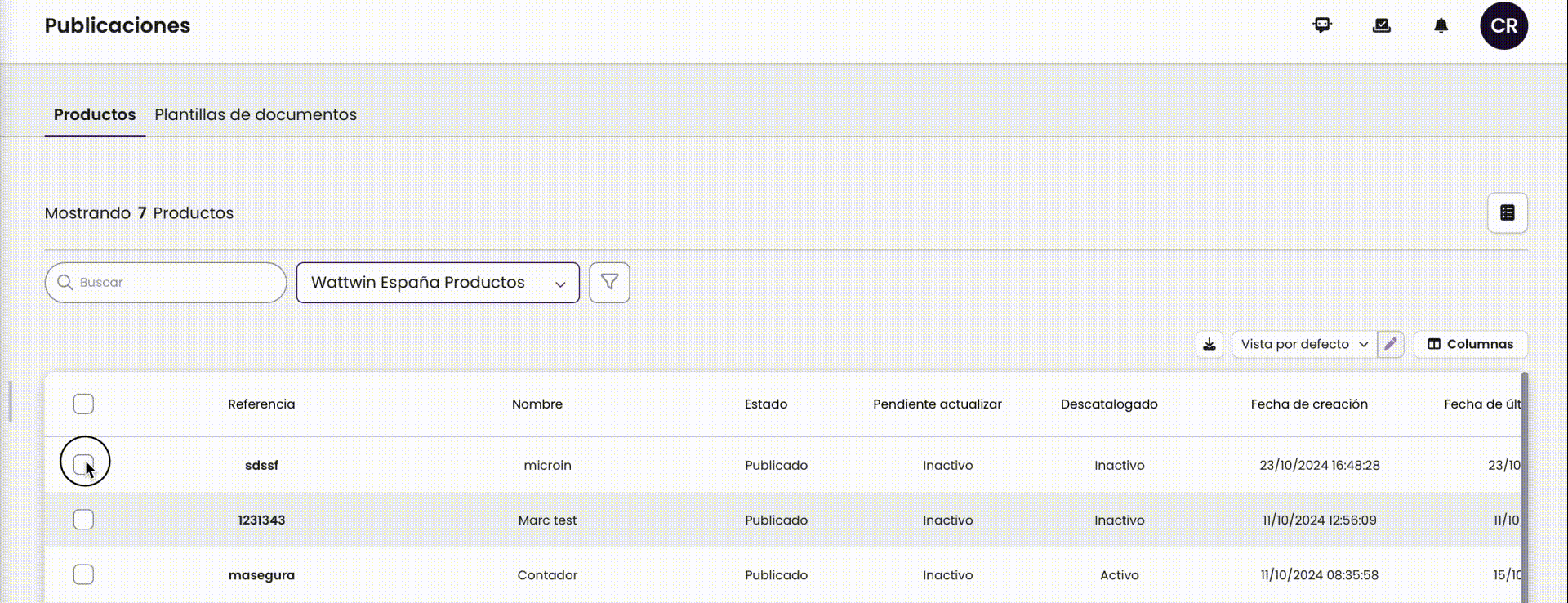
Task: Sort by the Estado column header
Action: [766, 404]
